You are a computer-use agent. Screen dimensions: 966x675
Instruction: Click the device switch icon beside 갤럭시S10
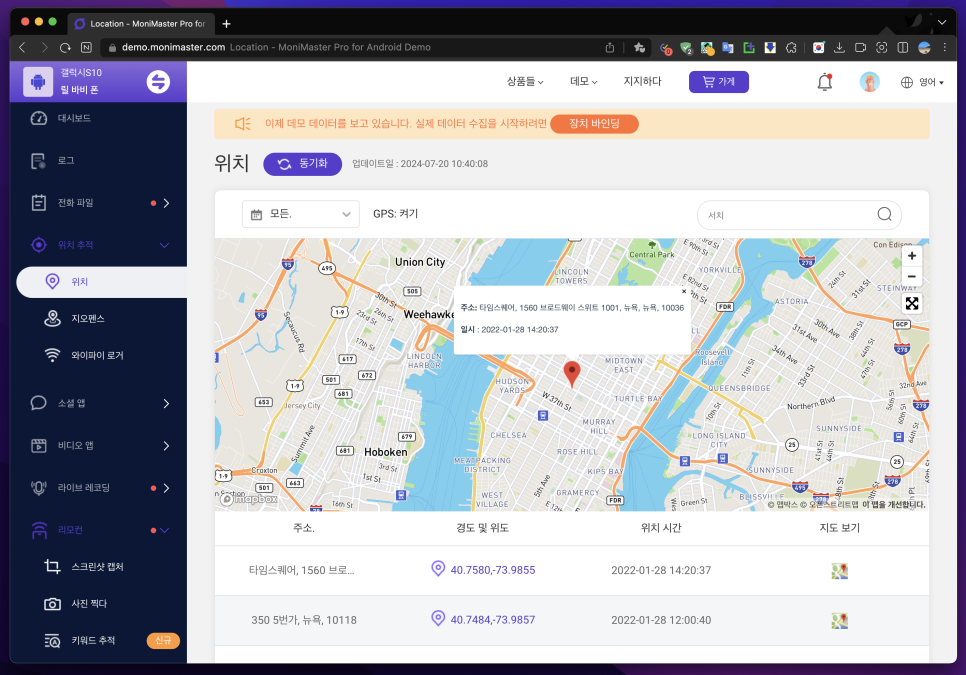158,81
